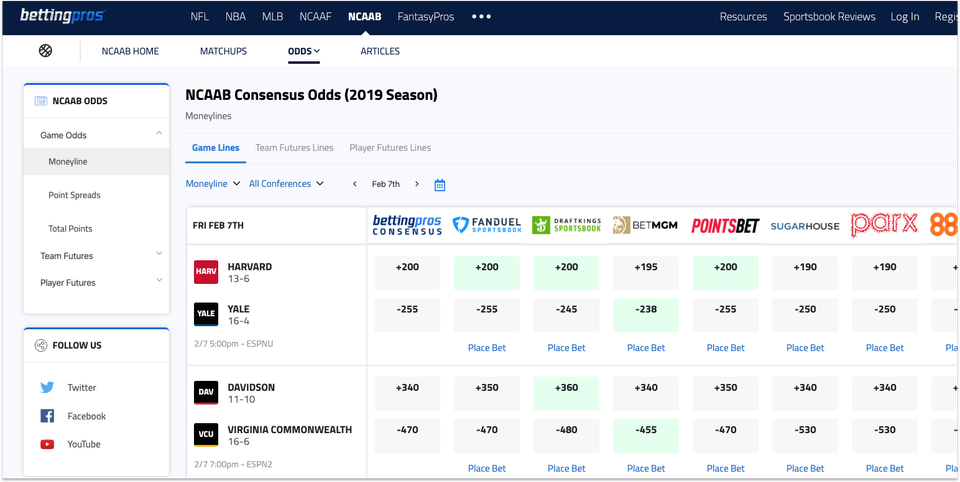Open the calendar date picker icon

(x=440, y=184)
